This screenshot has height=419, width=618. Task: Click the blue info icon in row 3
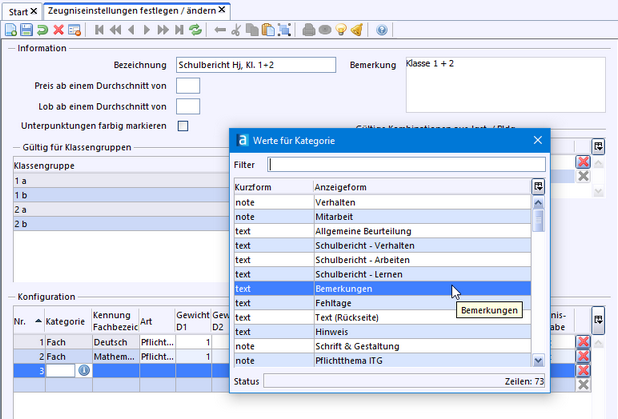coord(84,371)
